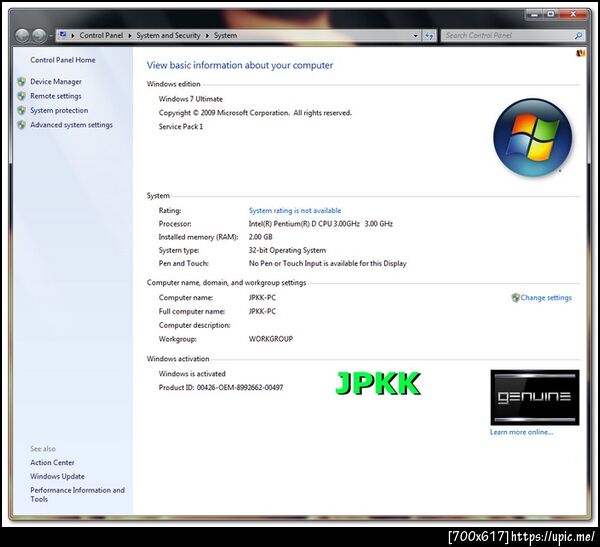600x547 pixels.
Task: Open Performance Information and Tools
Action: [x=77, y=495]
